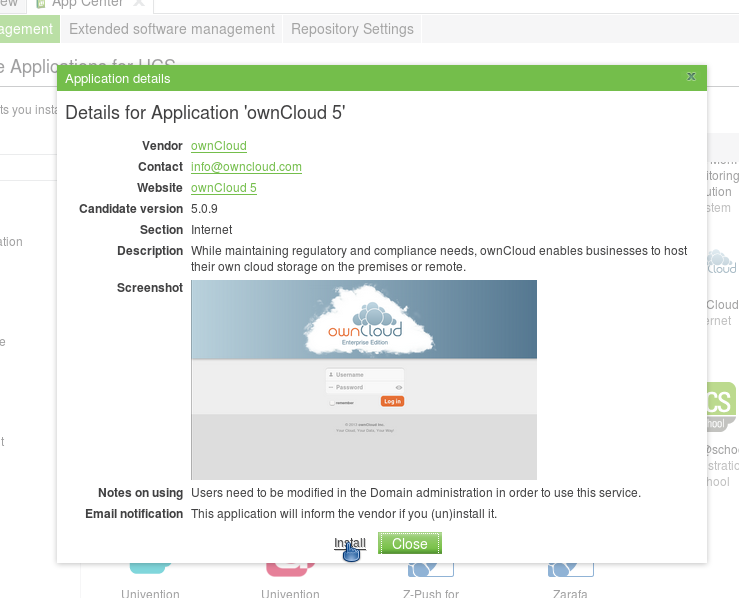Select the pink Univention app icon
The width and height of the screenshot is (739, 598).
[290, 569]
